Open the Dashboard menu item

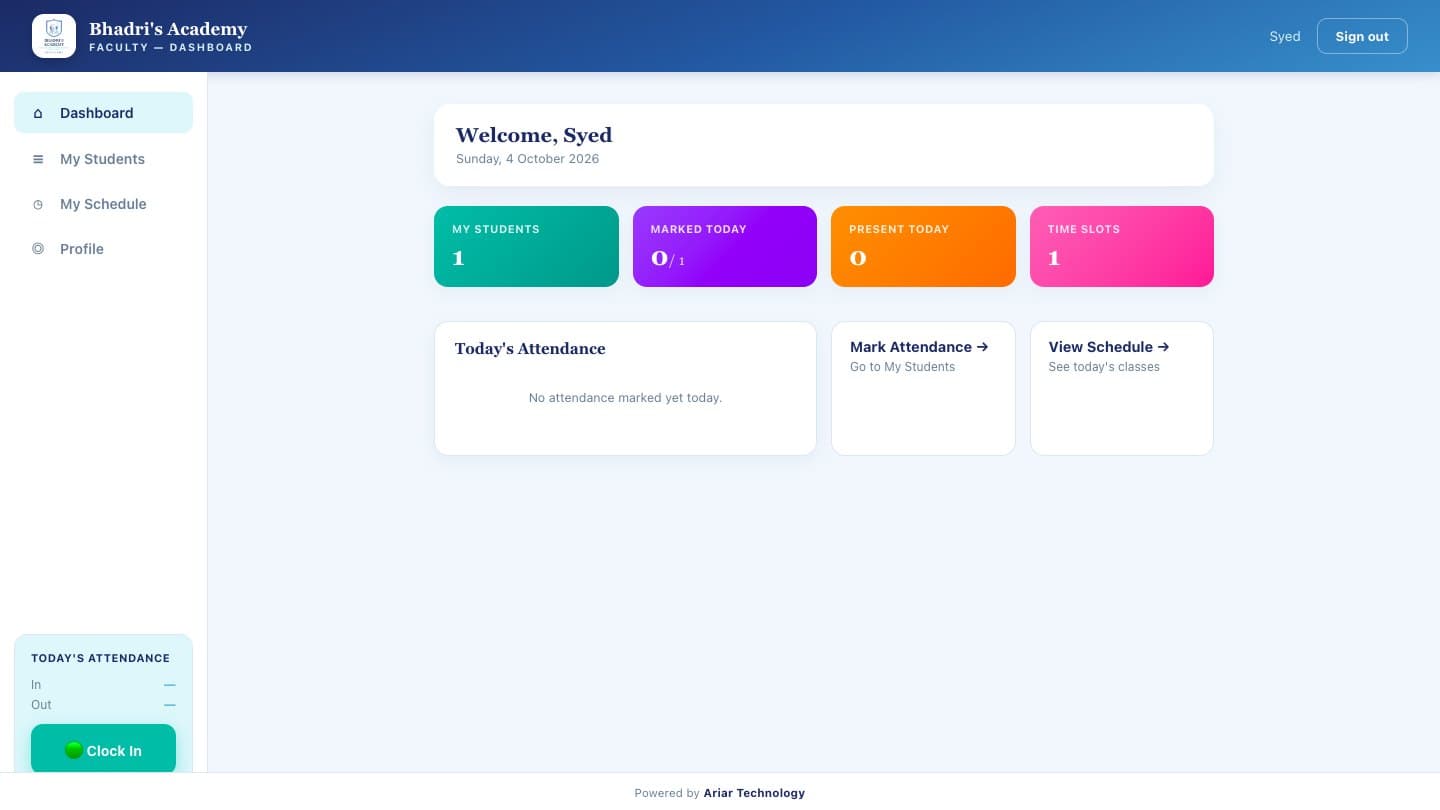103,113
